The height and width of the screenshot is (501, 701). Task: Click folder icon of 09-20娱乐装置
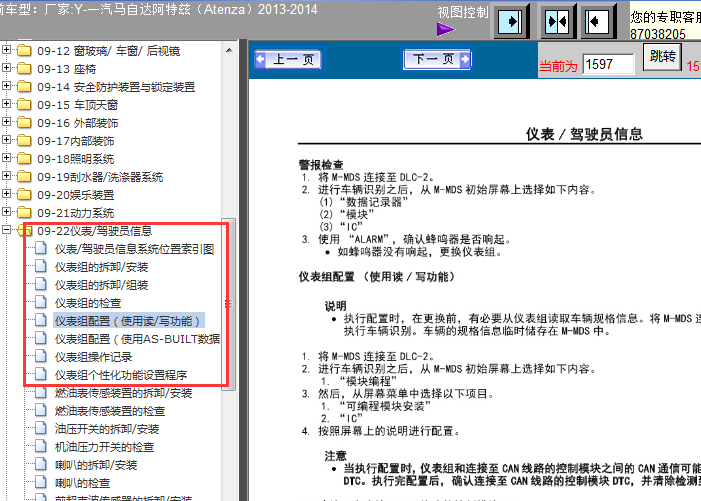click(24, 194)
